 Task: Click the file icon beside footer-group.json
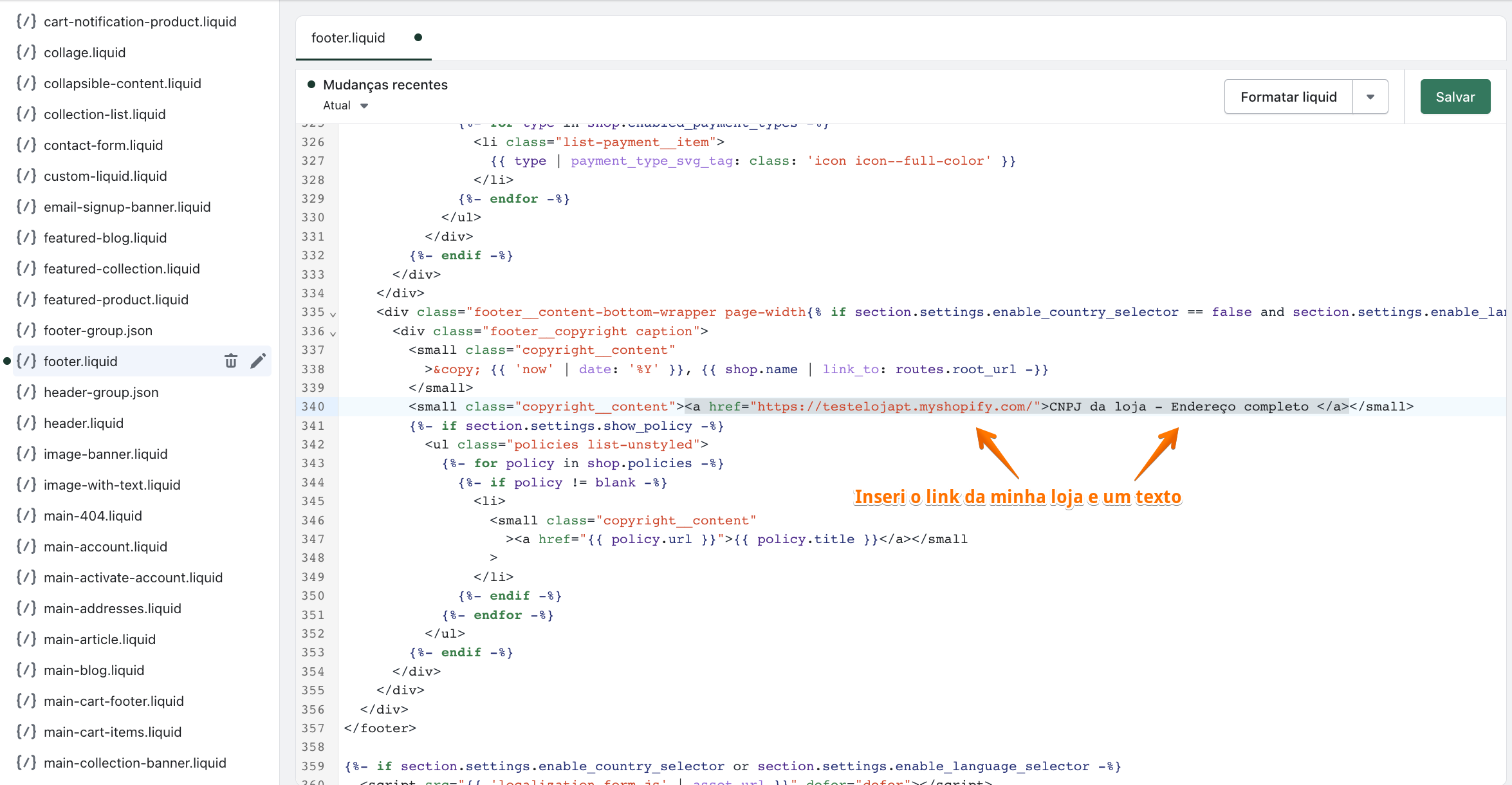click(x=26, y=330)
